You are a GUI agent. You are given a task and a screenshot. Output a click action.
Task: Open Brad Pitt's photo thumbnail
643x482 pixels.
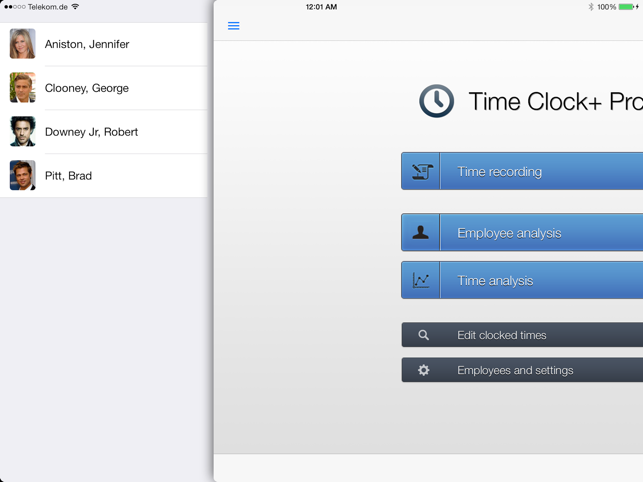coord(23,176)
